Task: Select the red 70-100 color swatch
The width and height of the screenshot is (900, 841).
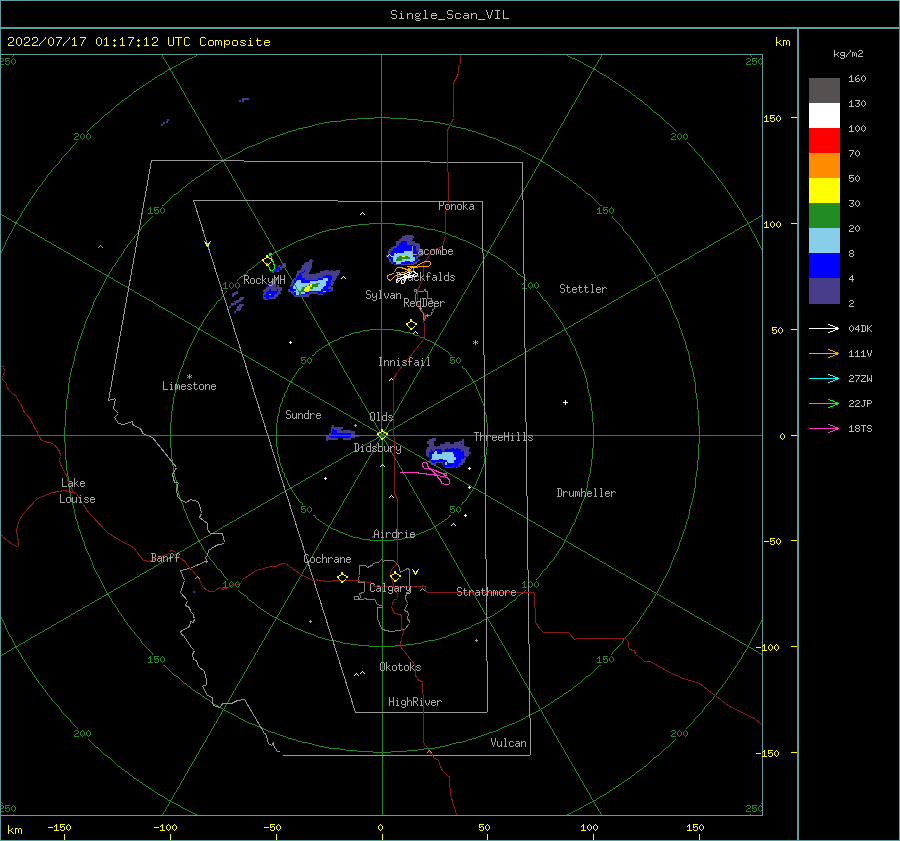Action: [824, 141]
